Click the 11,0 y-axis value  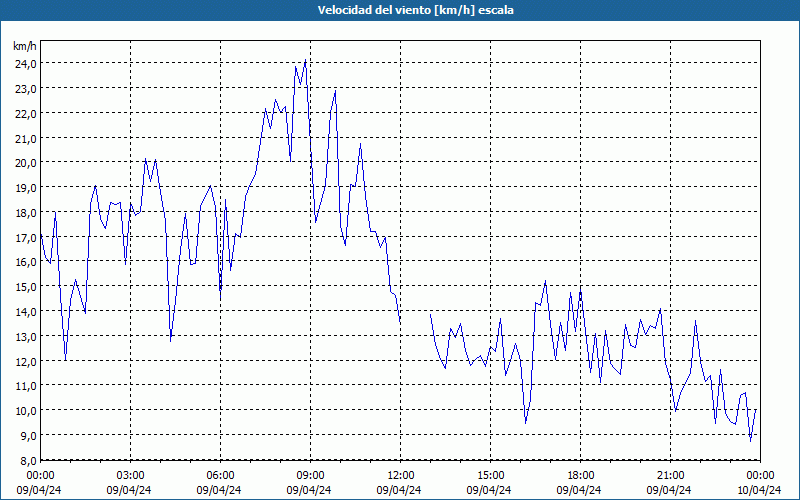[x=26, y=386]
